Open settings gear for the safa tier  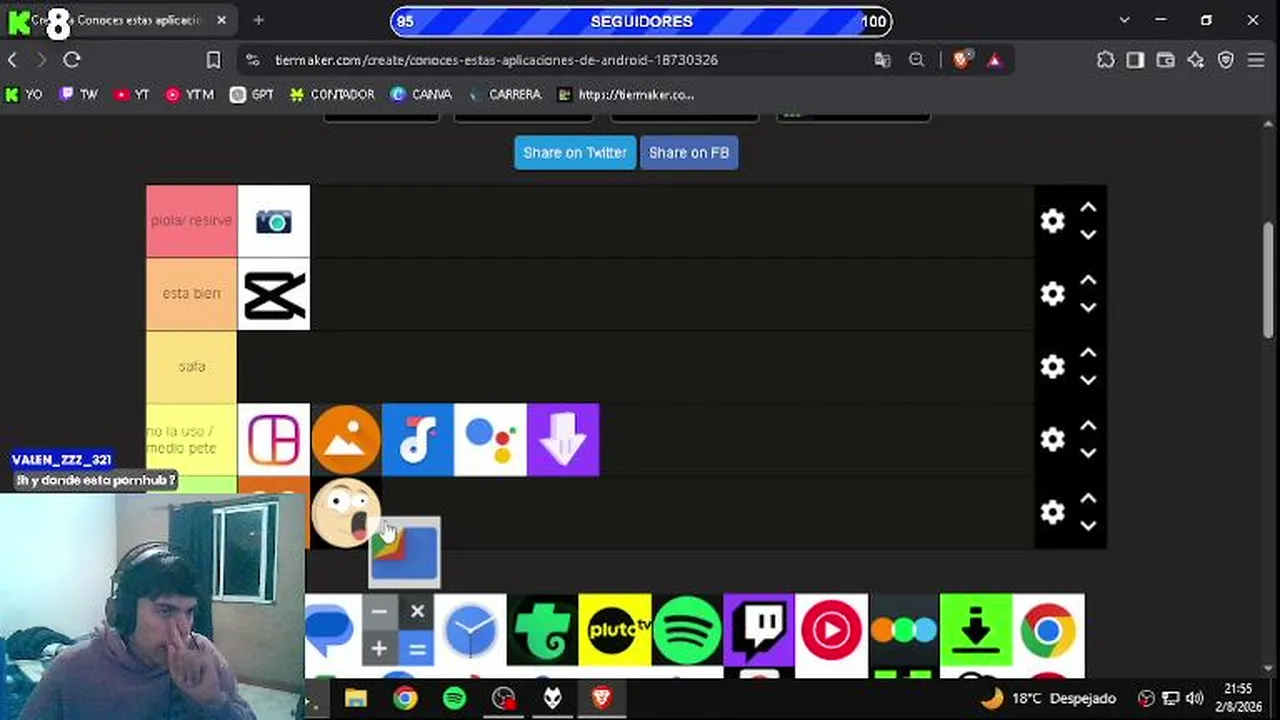pyautogui.click(x=1052, y=367)
